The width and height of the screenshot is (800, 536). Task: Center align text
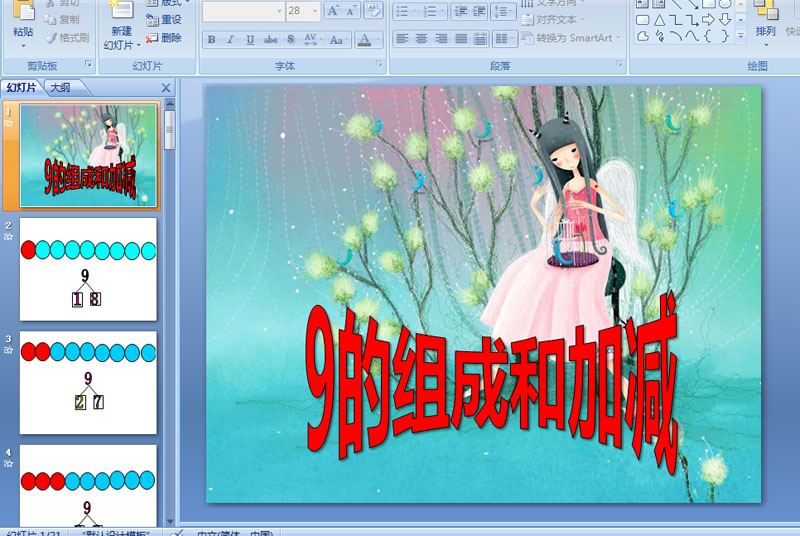click(x=421, y=39)
